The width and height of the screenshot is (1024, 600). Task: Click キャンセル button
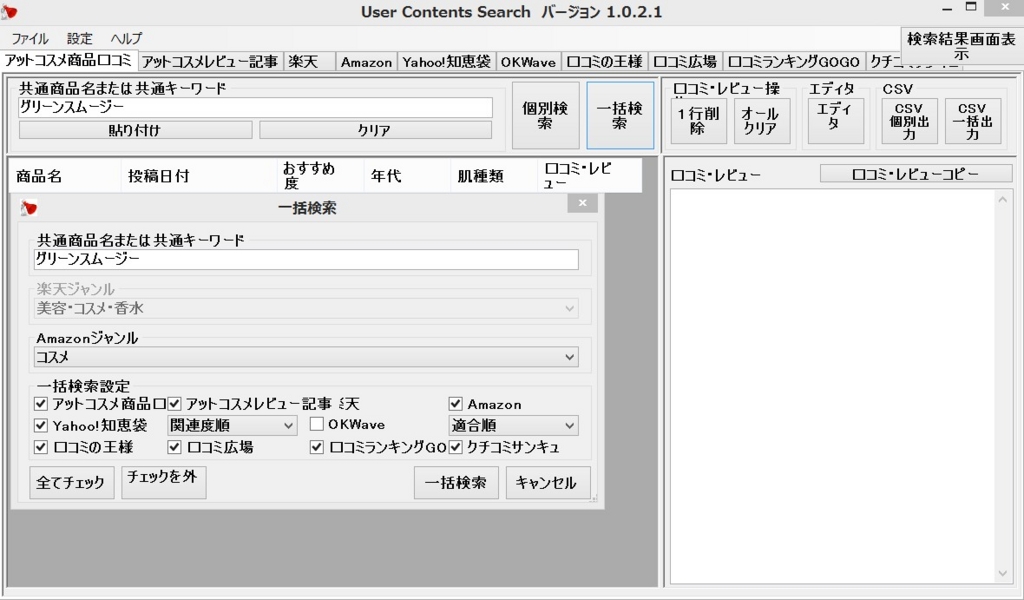[x=548, y=482]
